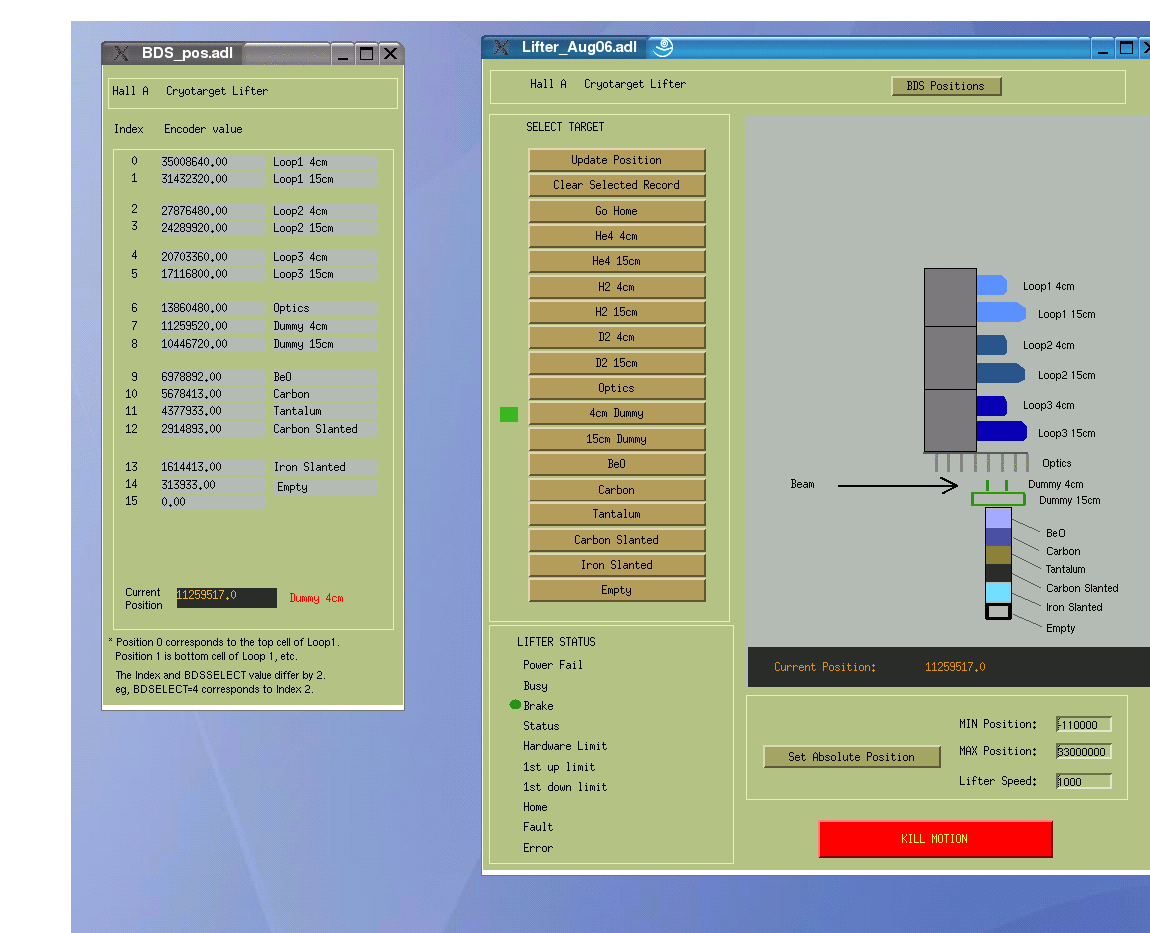Screen dimensions: 1150x933
Task: Click Carbon Slanted row label in BDS_pos
Action: [x=324, y=429]
